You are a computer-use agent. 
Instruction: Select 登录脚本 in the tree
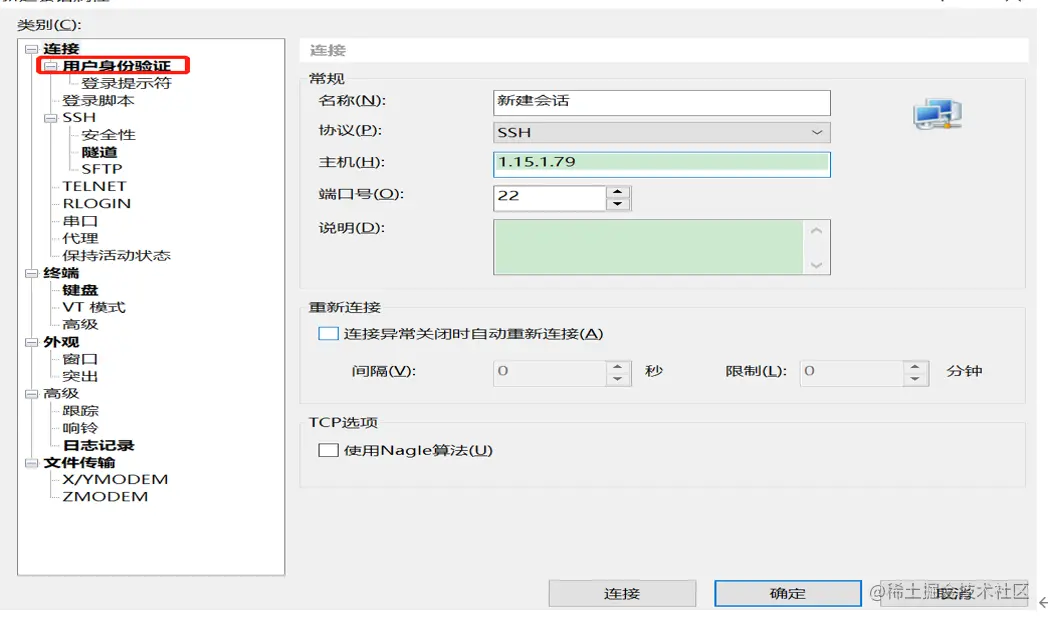point(98,101)
